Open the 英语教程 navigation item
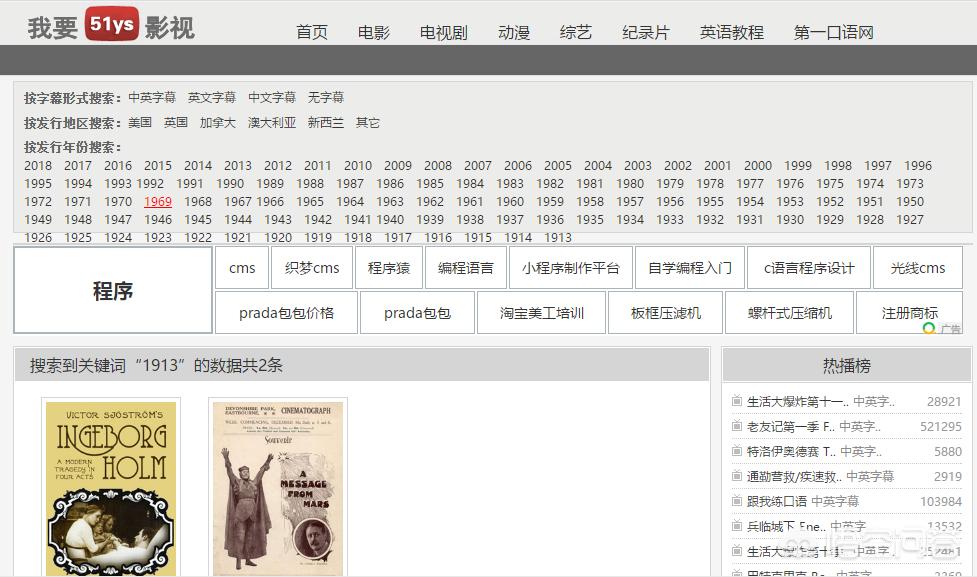Image resolution: width=977 pixels, height=577 pixels. click(x=732, y=32)
